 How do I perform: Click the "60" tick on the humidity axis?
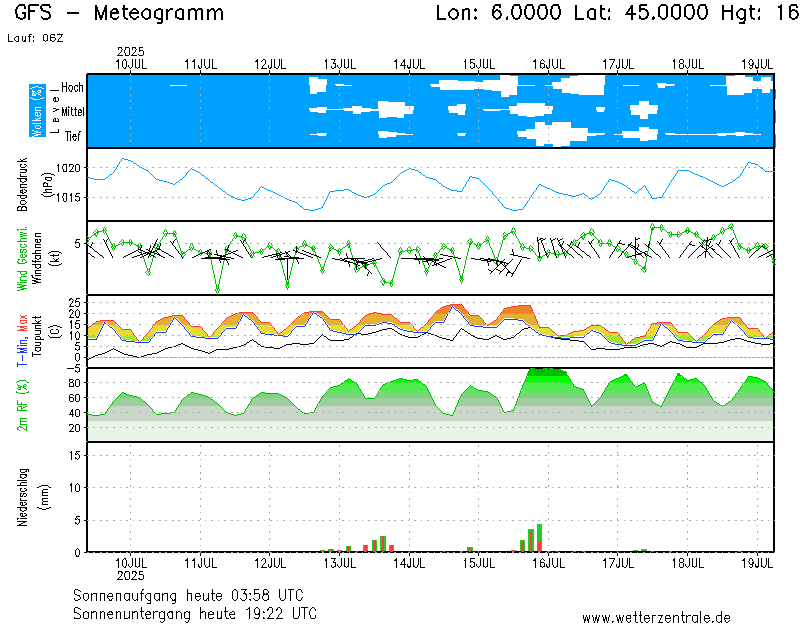point(75,398)
